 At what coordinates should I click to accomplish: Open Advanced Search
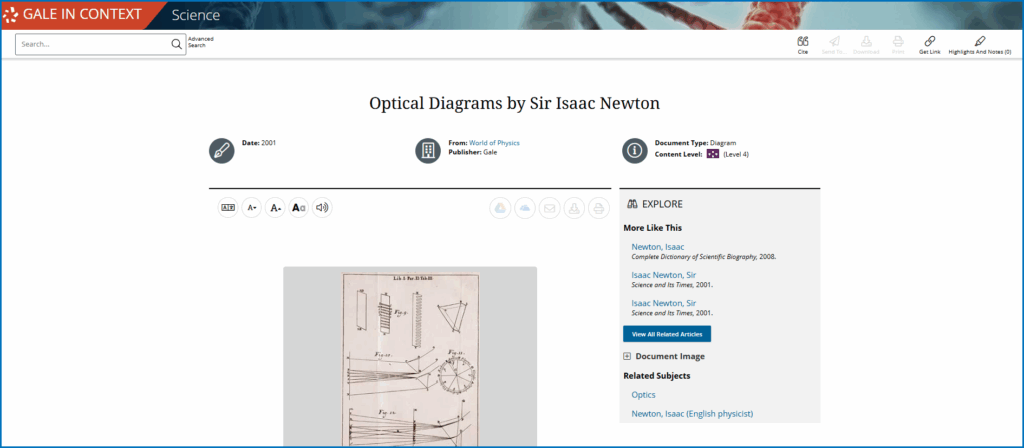[200, 42]
